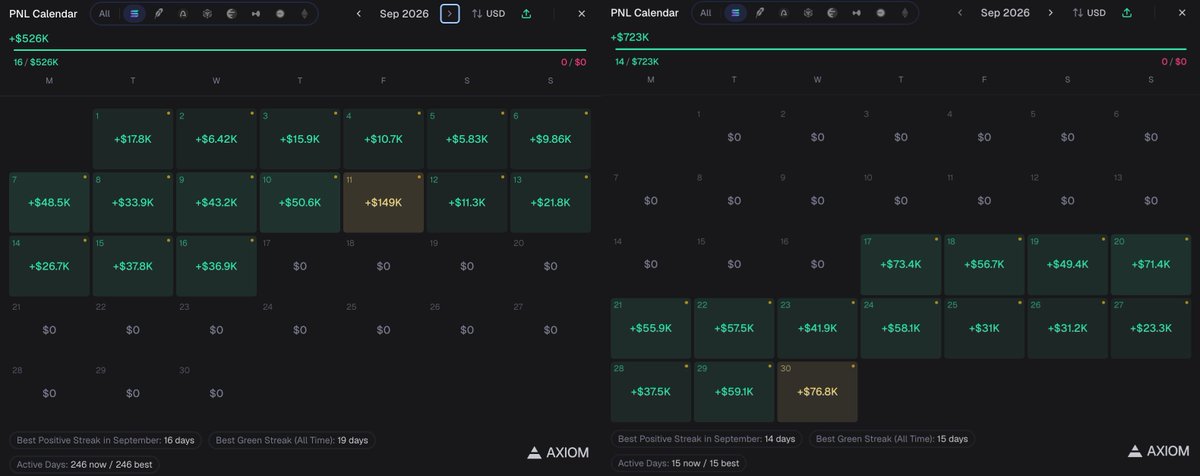Open Sep 2026 month label in $526K calendar
The height and width of the screenshot is (476, 1200).
(404, 13)
